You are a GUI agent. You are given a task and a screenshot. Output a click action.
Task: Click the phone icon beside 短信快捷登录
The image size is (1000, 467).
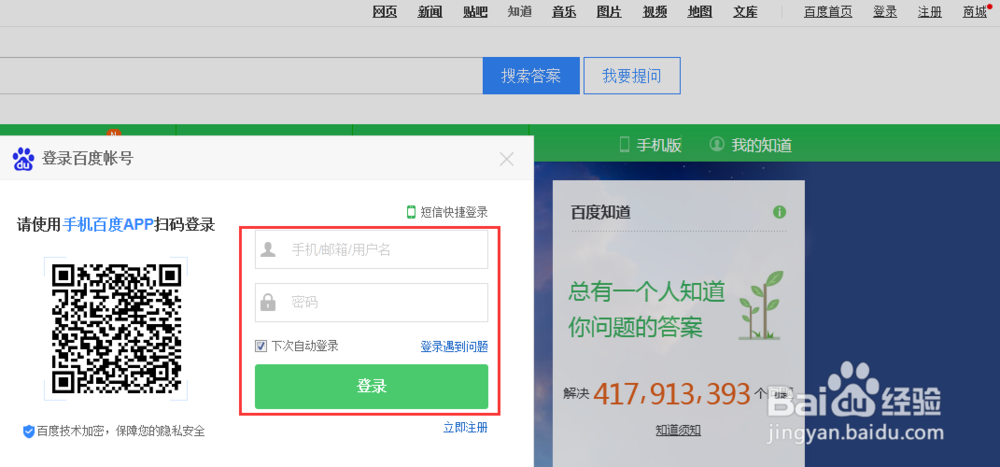pyautogui.click(x=411, y=212)
